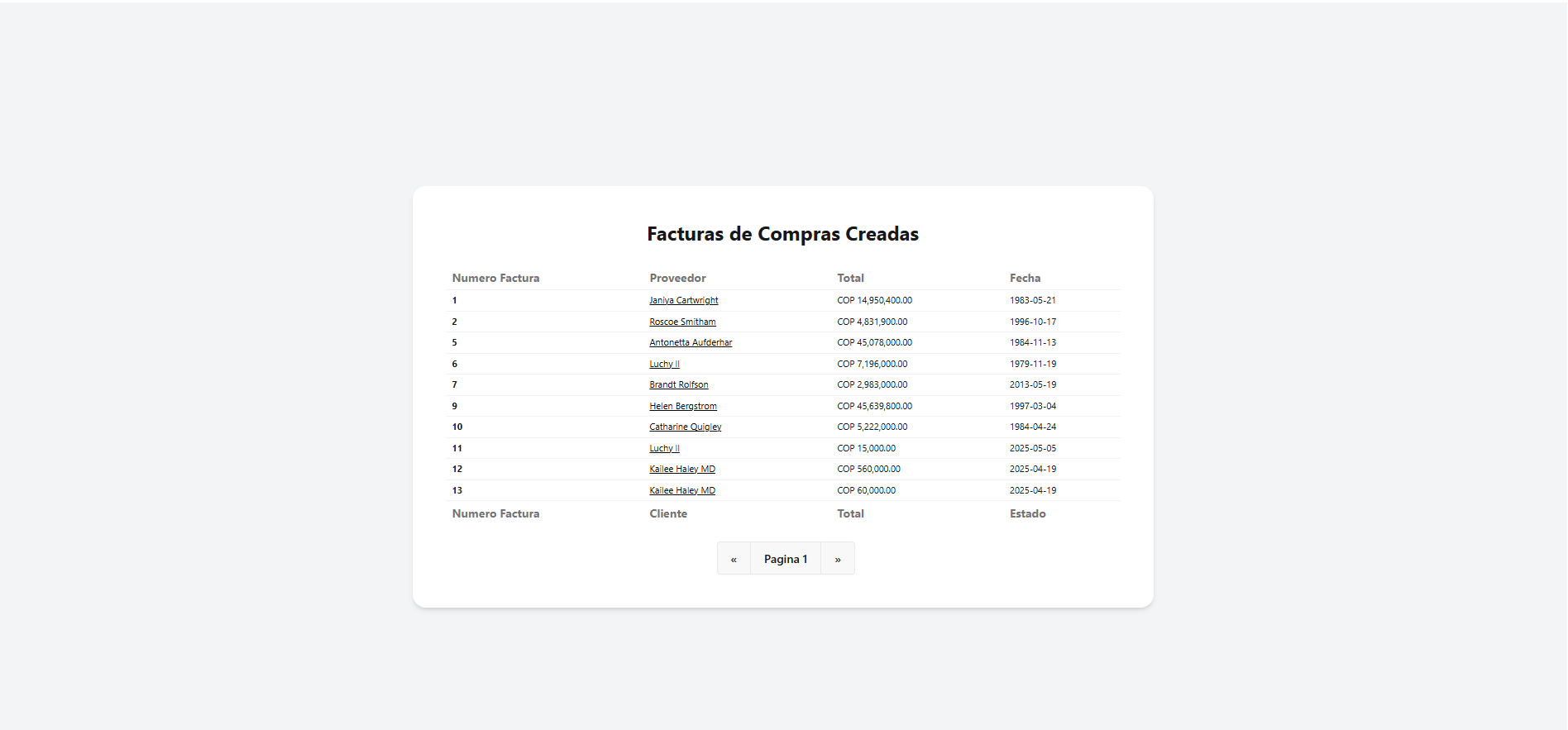Select supplier Brandt Rolfson
Viewport: 1568px width, 730px height.
[x=678, y=384]
